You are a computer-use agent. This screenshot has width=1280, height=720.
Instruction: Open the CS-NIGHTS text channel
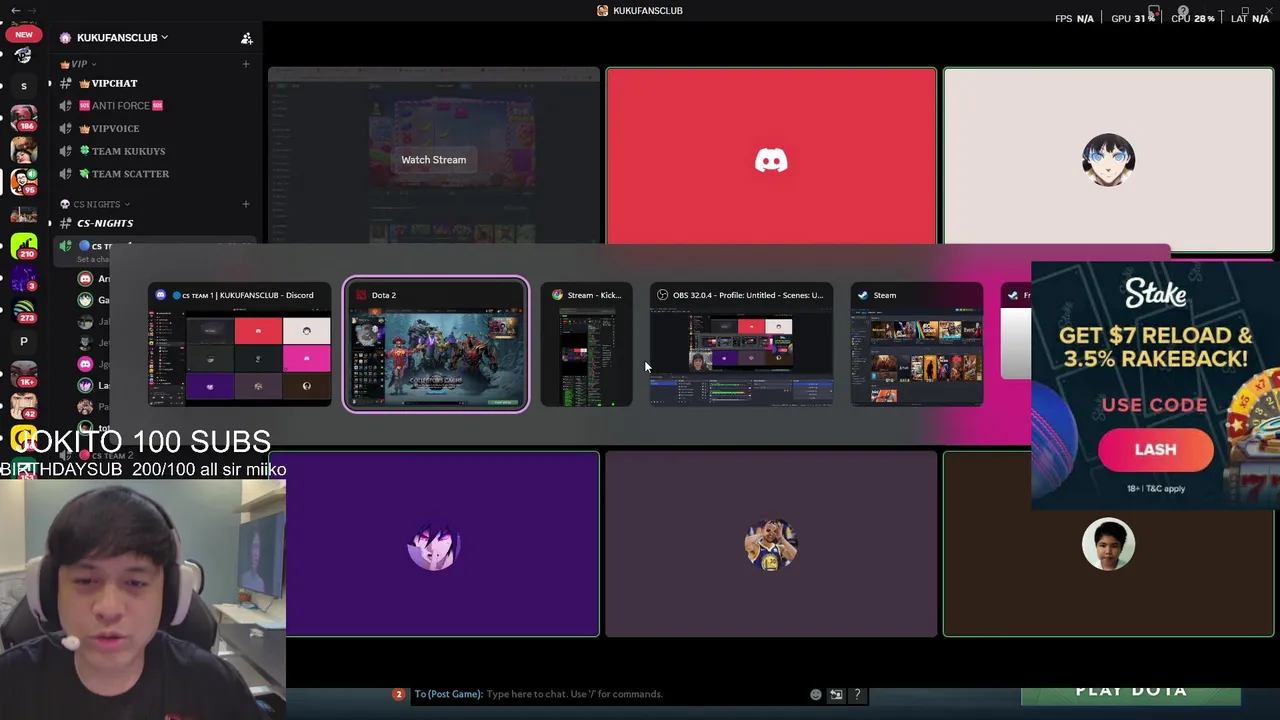tap(105, 223)
